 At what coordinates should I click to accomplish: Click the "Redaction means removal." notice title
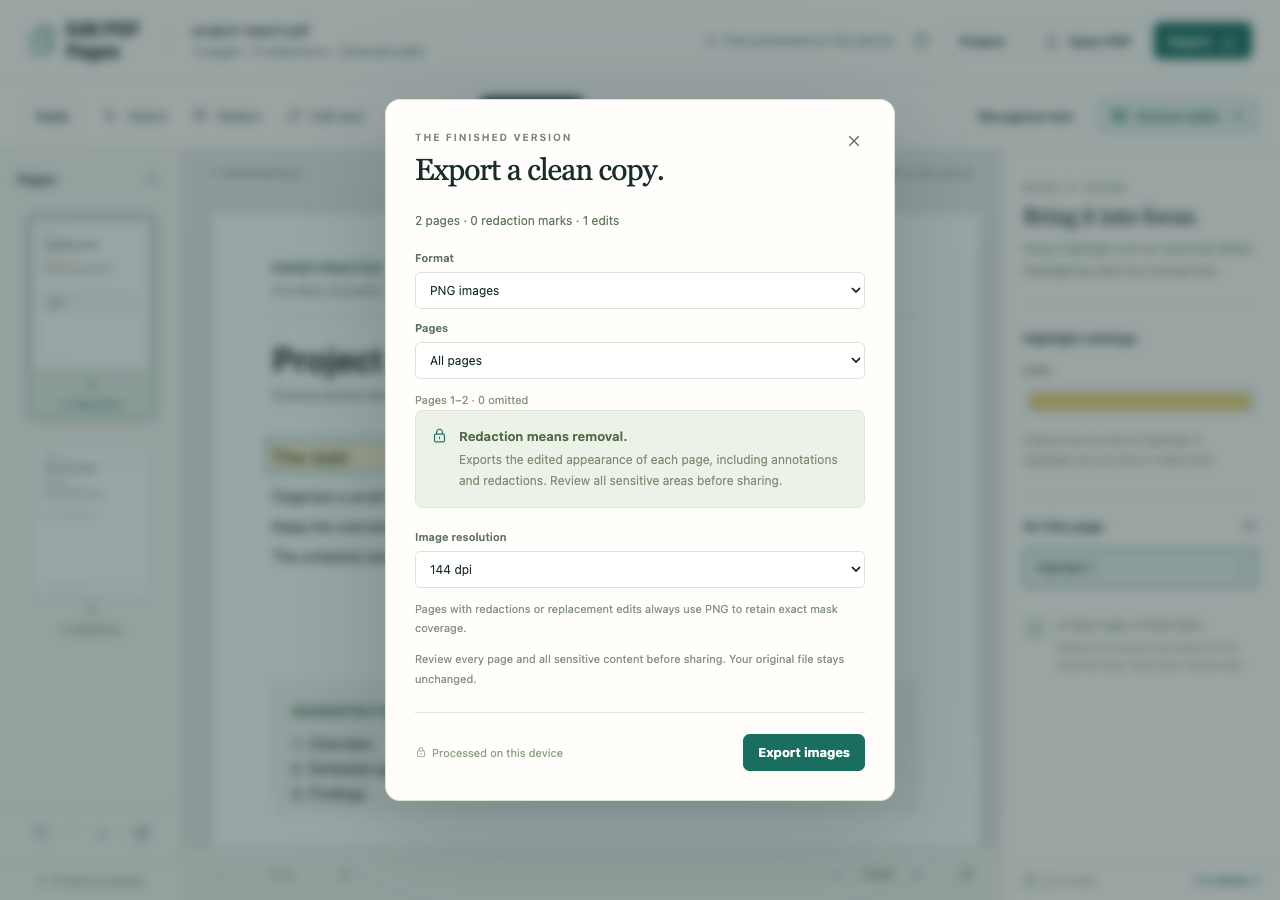click(543, 437)
